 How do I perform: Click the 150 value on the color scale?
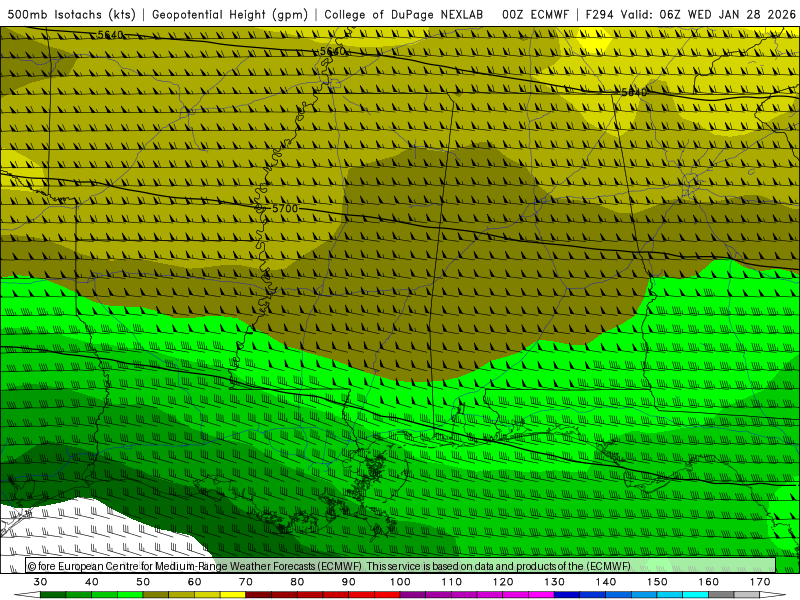(x=657, y=582)
